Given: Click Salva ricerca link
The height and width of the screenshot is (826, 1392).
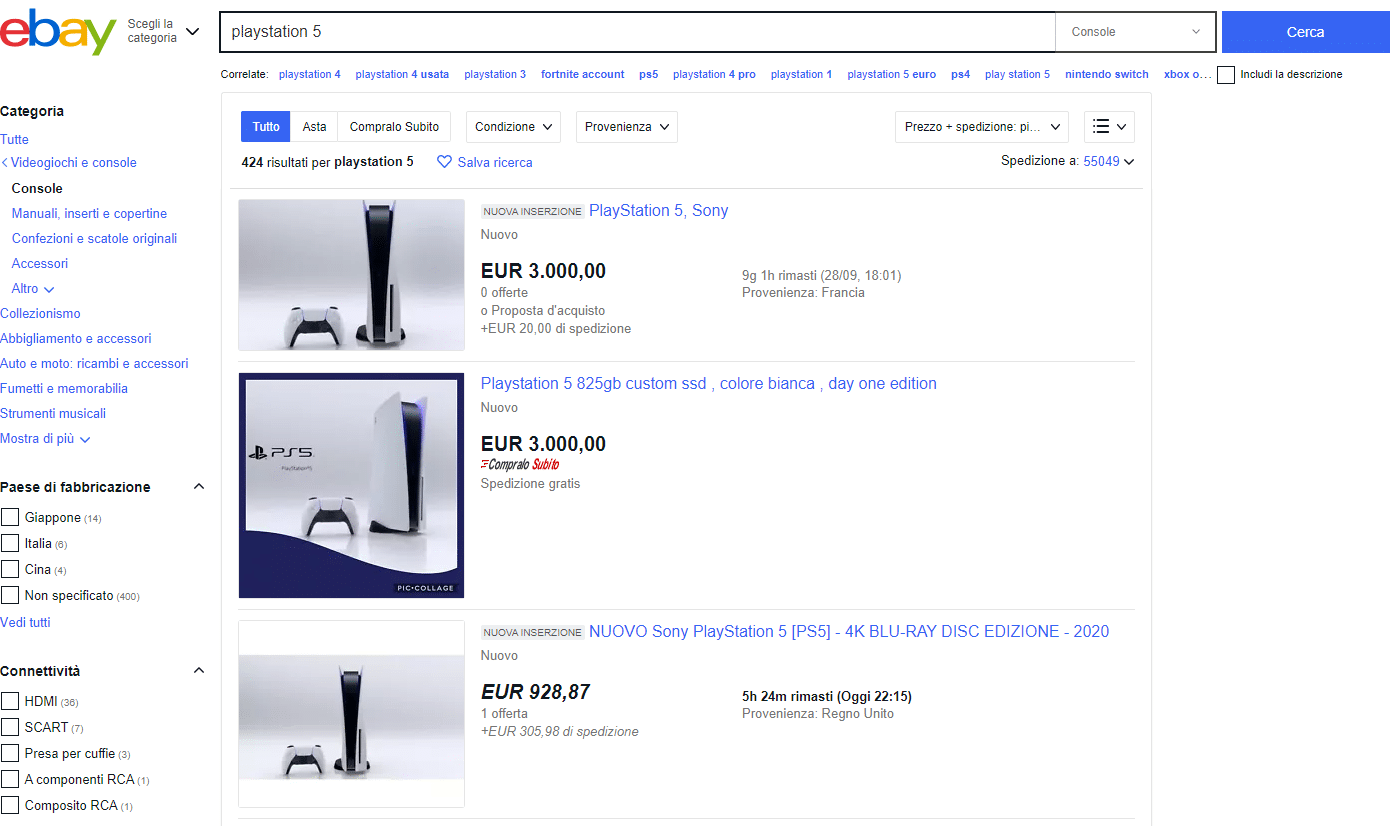Looking at the screenshot, I should pyautogui.click(x=495, y=162).
